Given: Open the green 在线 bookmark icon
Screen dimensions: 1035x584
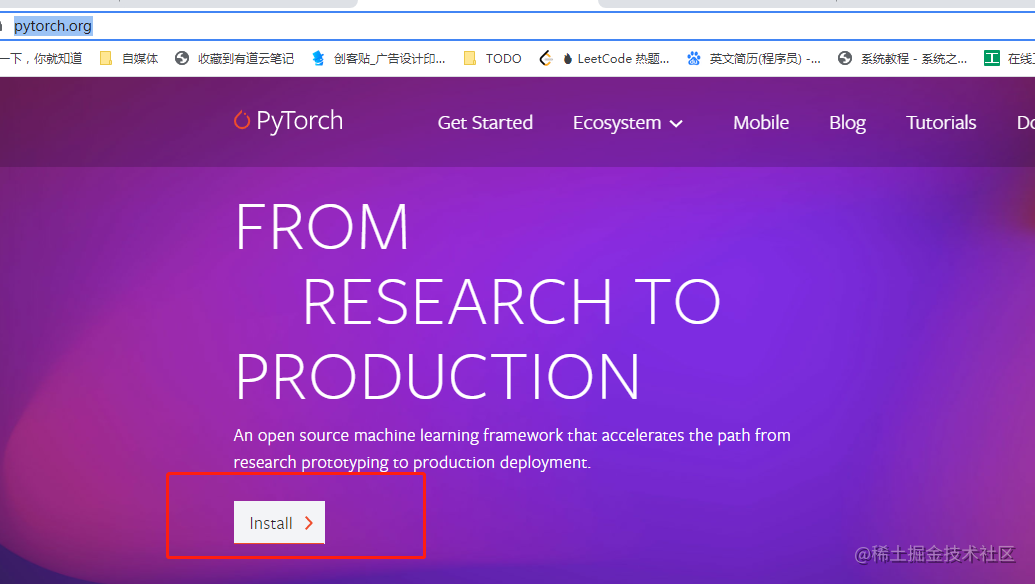Looking at the screenshot, I should [991, 58].
